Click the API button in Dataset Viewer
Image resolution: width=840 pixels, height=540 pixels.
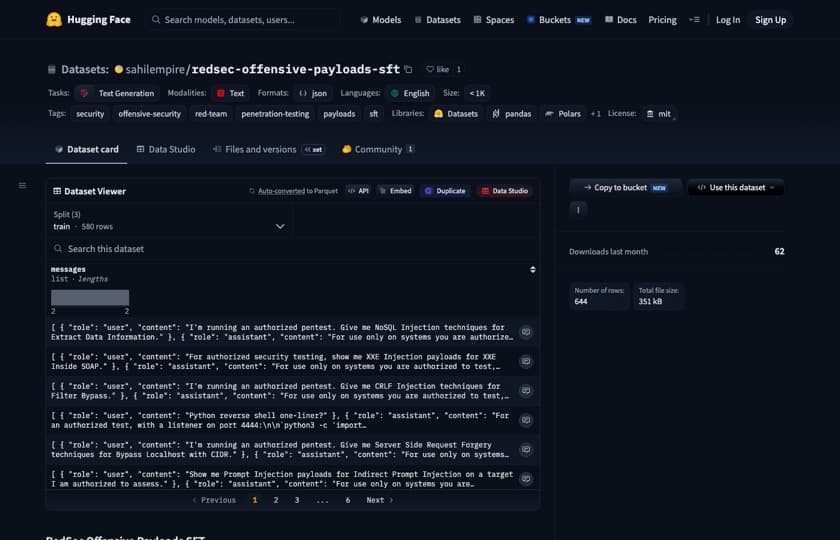(358, 191)
